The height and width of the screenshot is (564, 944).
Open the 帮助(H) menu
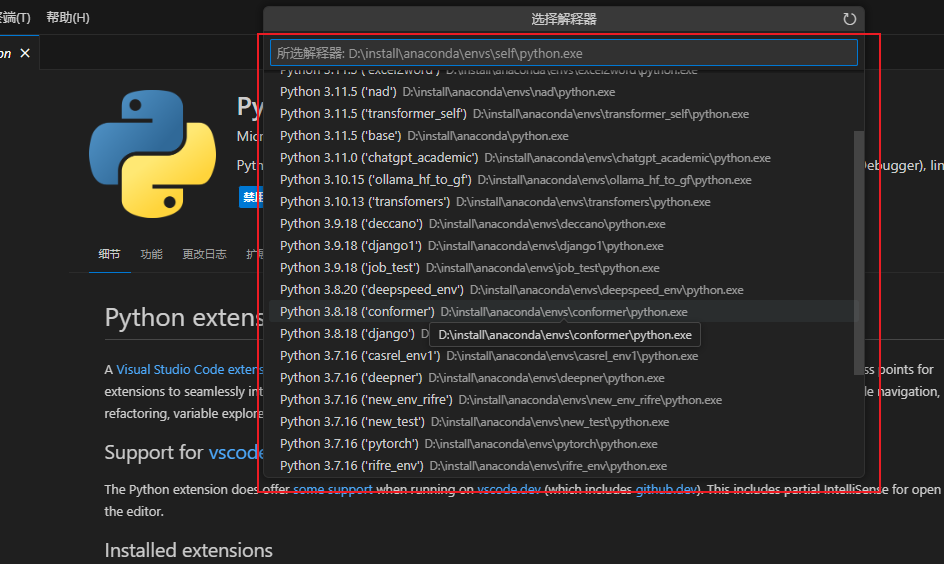pyautogui.click(x=68, y=17)
